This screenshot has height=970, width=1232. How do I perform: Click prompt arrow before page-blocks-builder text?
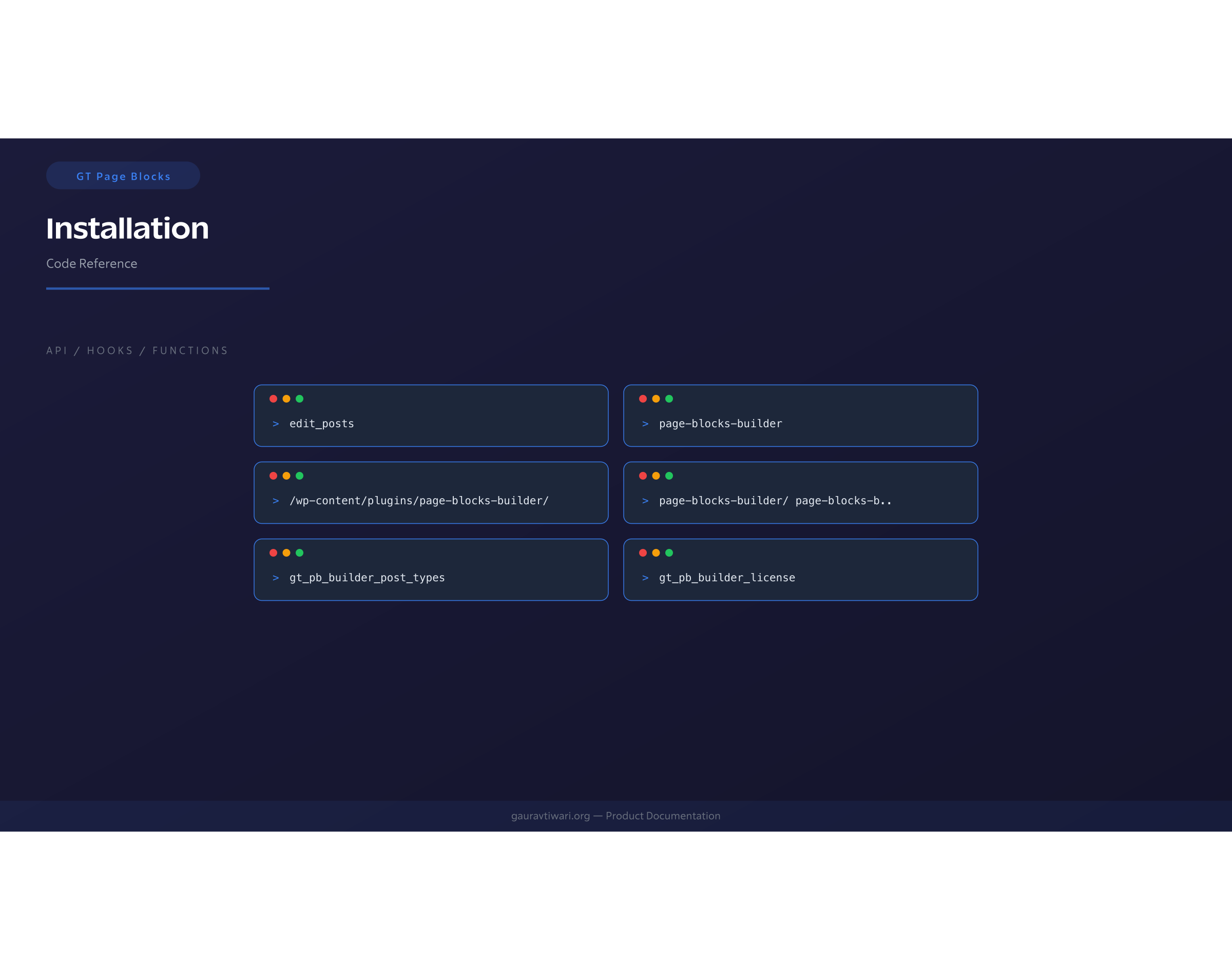[645, 424]
